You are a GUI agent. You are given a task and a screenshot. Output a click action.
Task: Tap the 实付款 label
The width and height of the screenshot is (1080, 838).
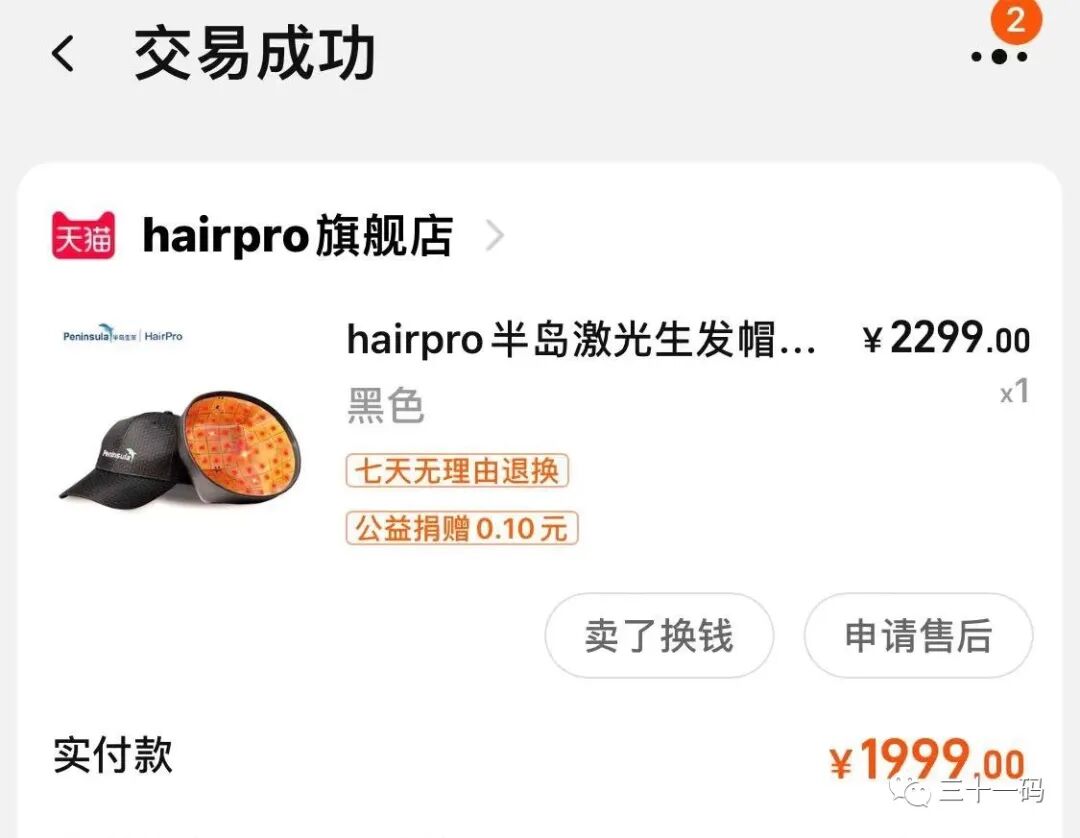[113, 755]
